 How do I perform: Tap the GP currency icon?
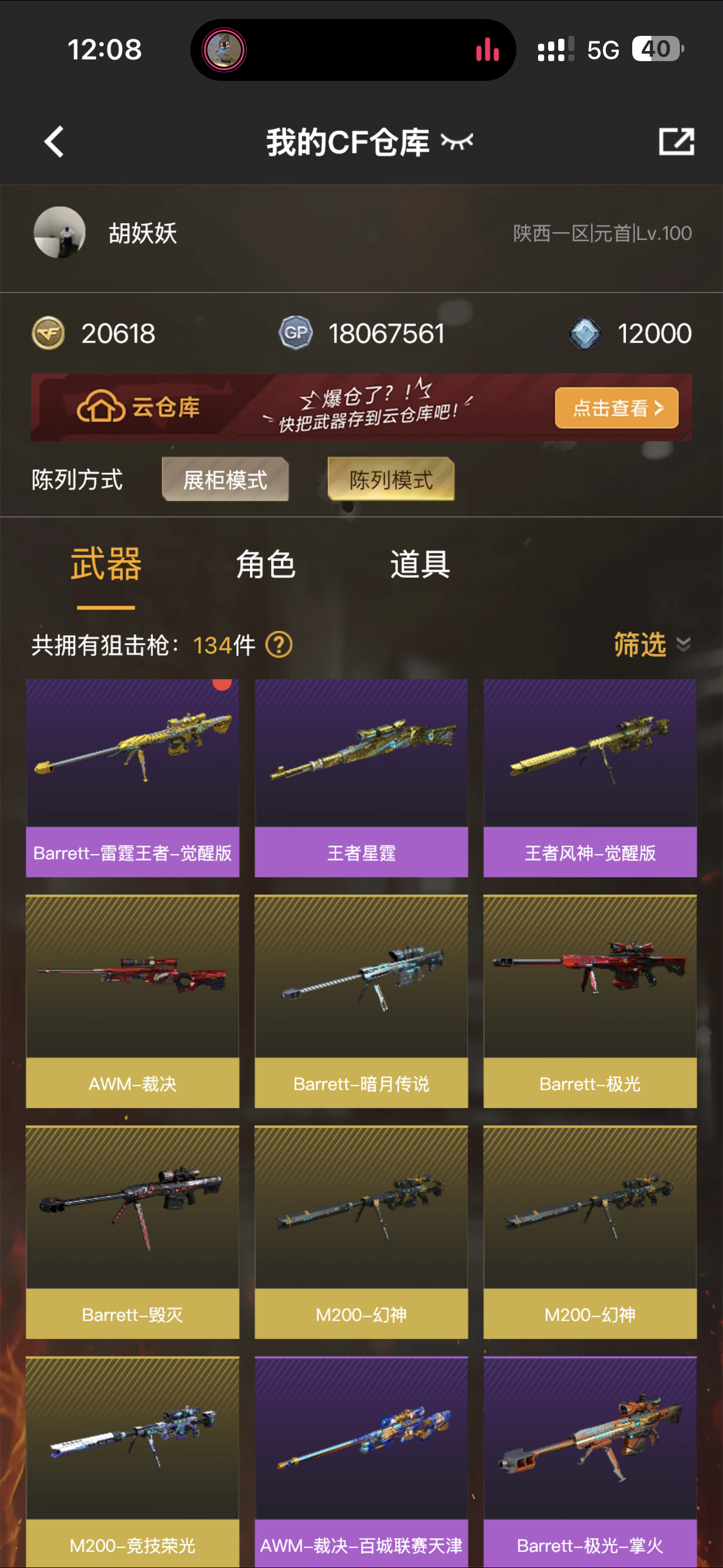296,333
